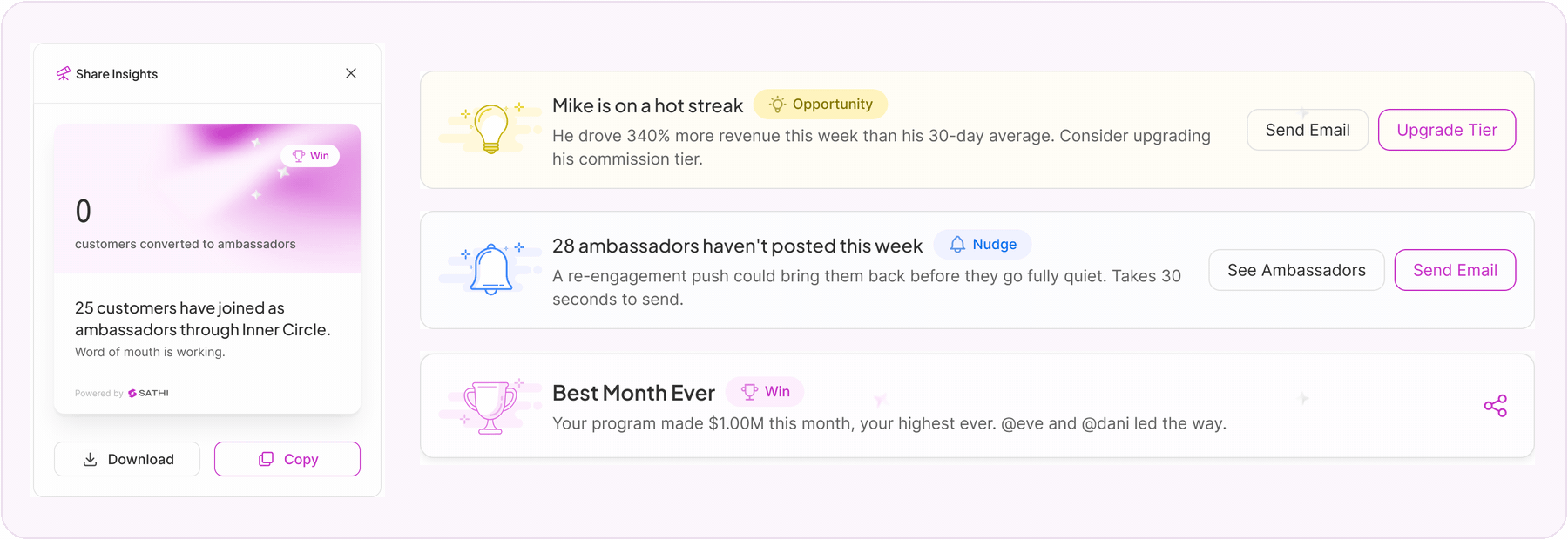Send Email to Mike on the hot streak card
Viewport: 1568px width, 540px height.
click(1308, 130)
